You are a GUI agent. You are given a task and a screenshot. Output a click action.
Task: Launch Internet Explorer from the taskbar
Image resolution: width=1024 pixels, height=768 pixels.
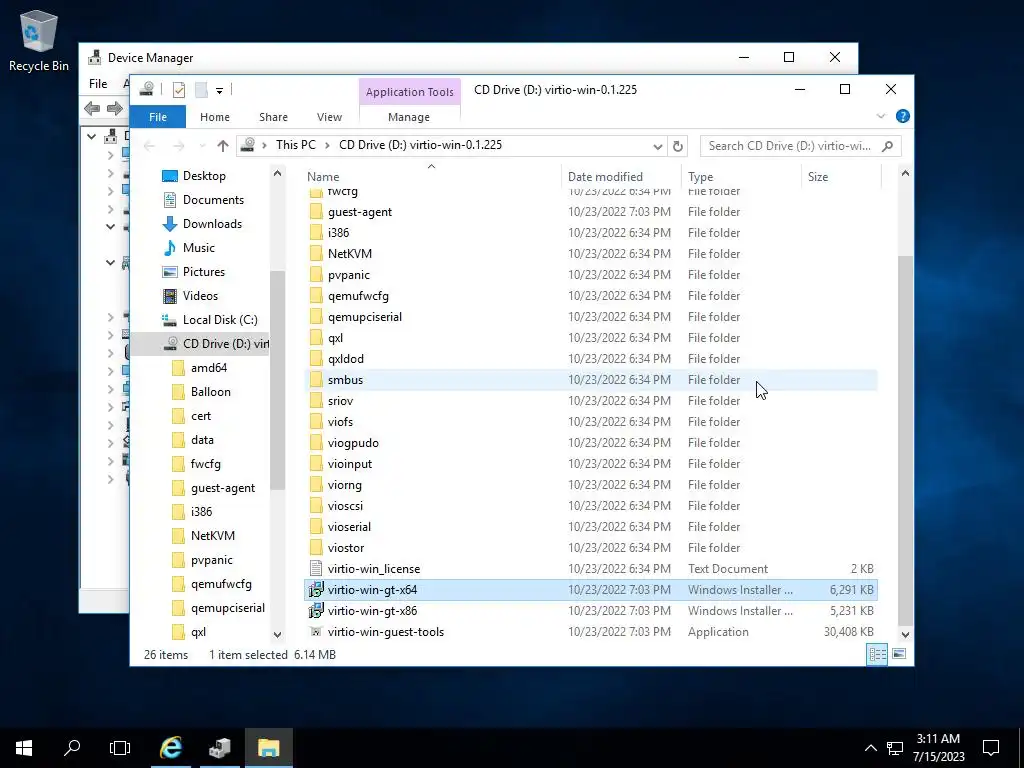[171, 748]
